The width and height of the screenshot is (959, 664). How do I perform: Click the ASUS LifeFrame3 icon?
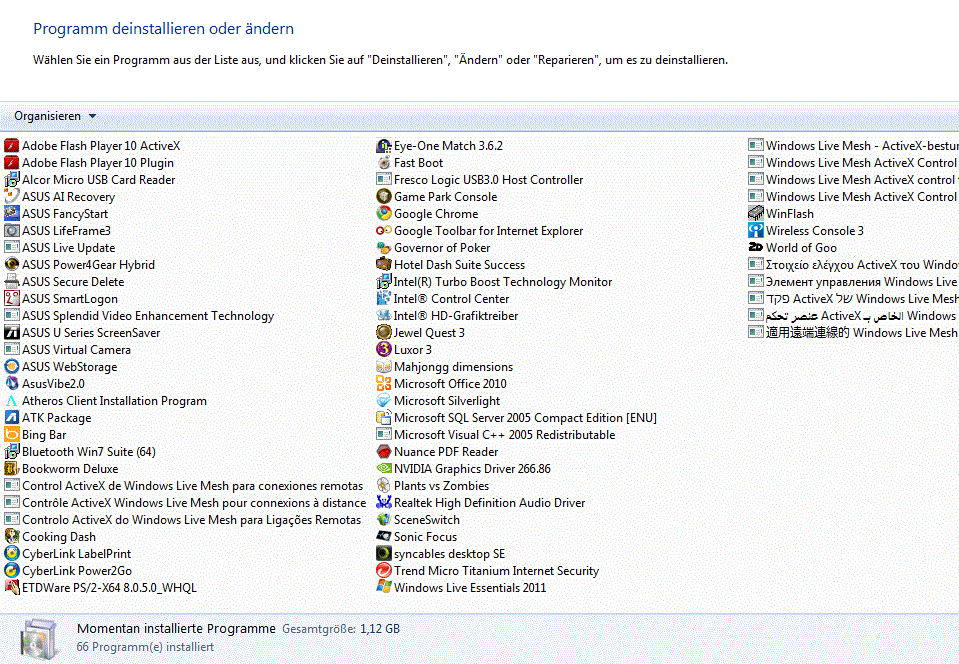click(12, 231)
